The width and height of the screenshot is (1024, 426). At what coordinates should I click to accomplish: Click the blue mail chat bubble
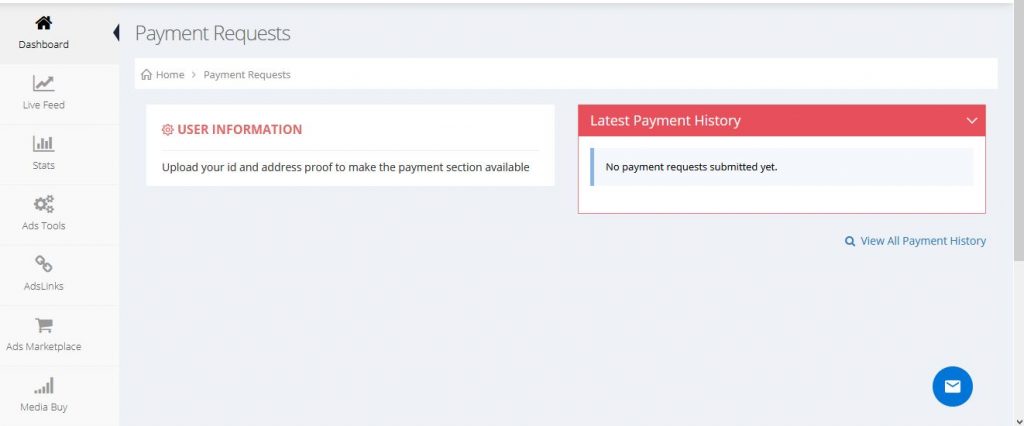952,386
